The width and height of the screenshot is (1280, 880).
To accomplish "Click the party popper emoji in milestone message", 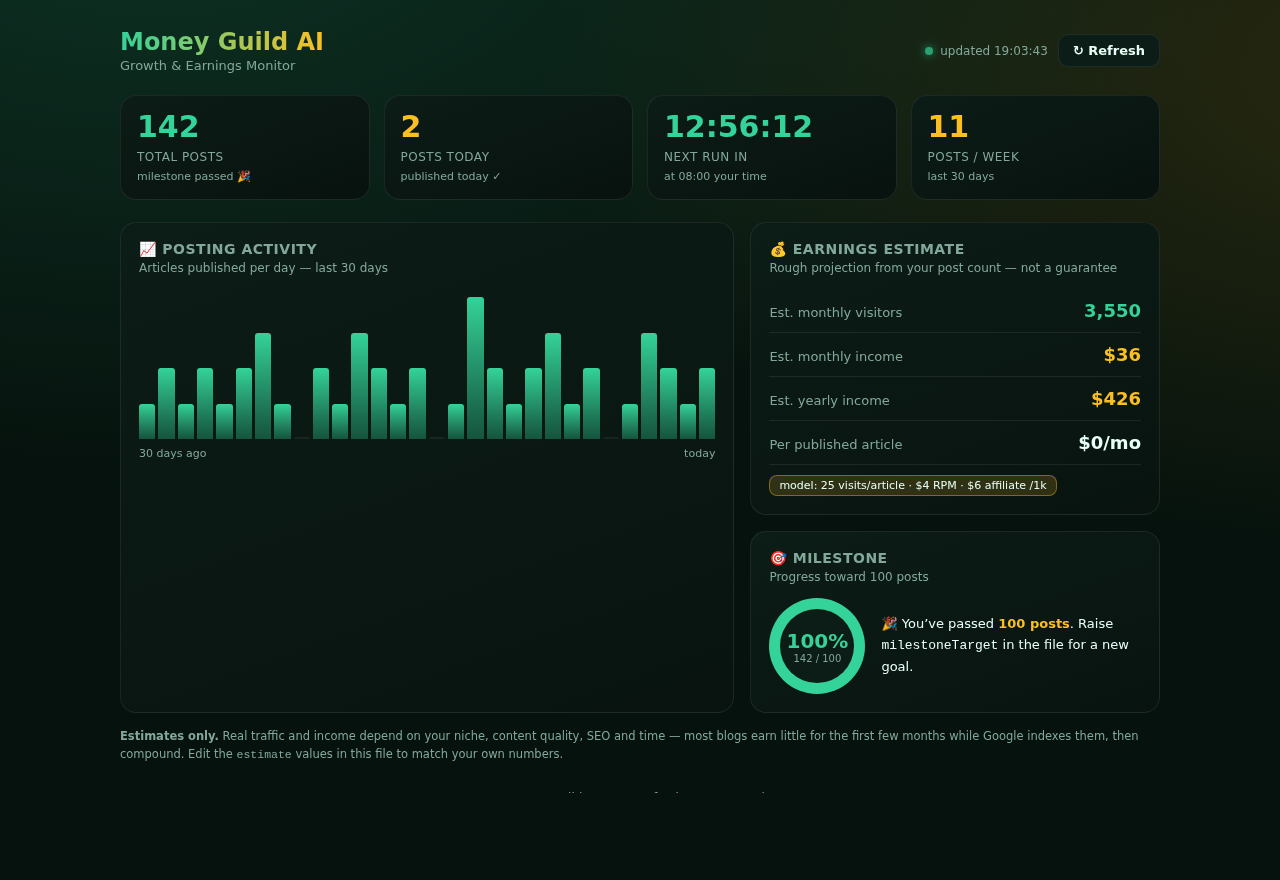I will click(889, 624).
